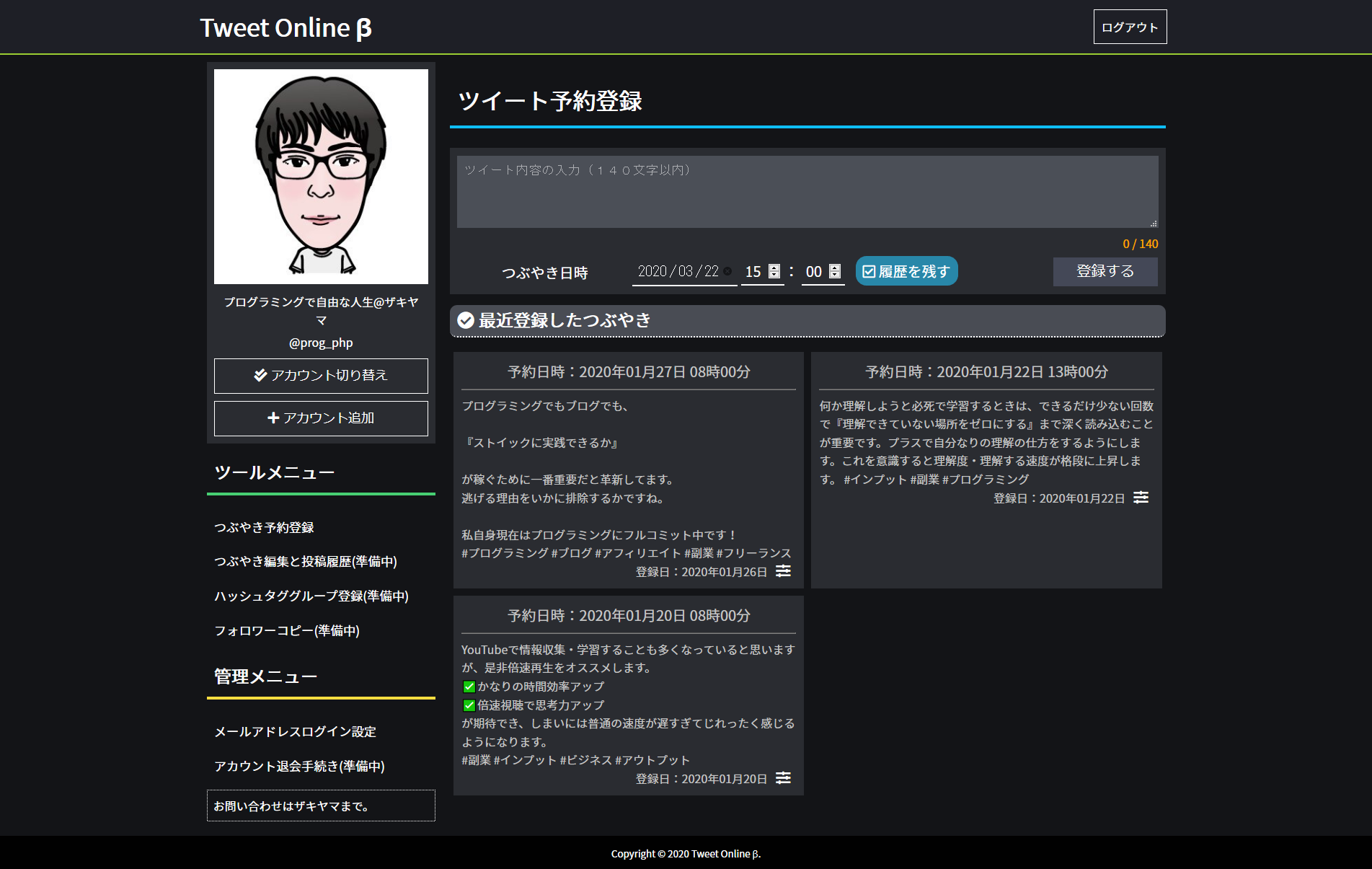Screen dimensions: 1372x869
Task: Click the 予約日時 2020年01月22日 13時00分 header
Action: tap(986, 372)
